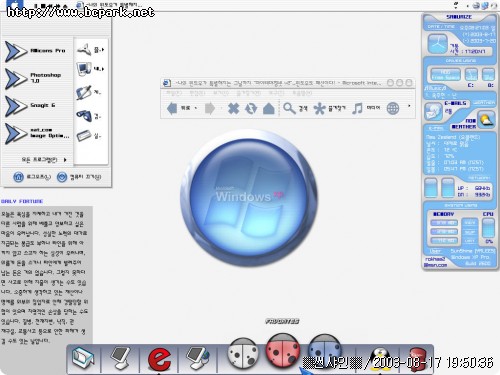Click the red ladybug dock icon

[x=283, y=351]
